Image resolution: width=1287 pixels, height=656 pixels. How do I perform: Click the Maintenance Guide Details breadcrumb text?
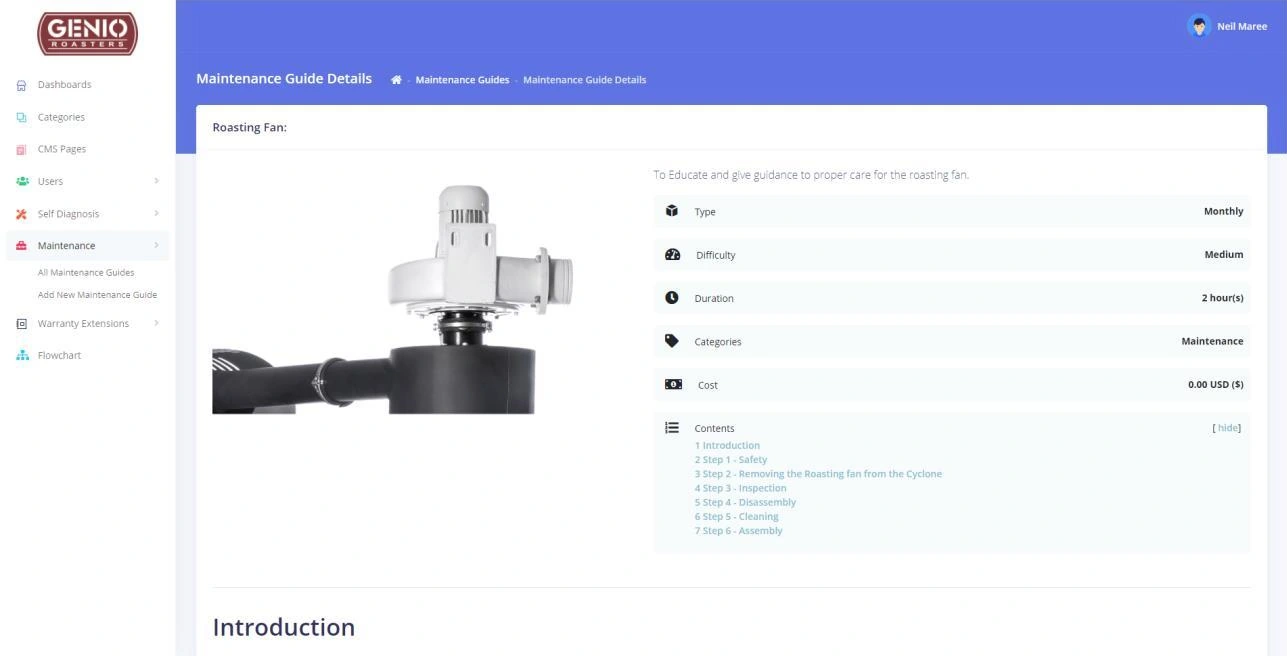click(584, 80)
